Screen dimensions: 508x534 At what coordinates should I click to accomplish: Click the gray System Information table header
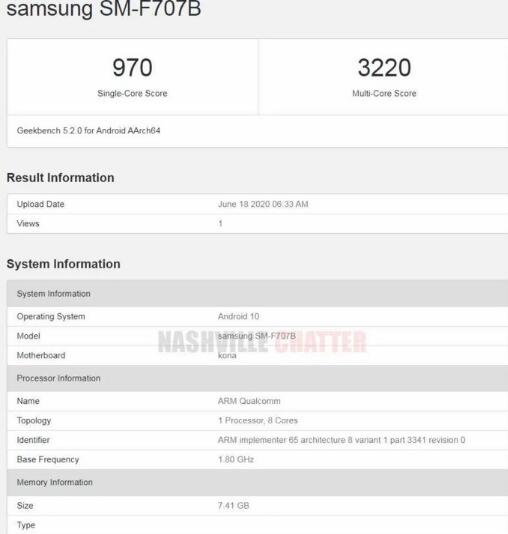tap(257, 294)
